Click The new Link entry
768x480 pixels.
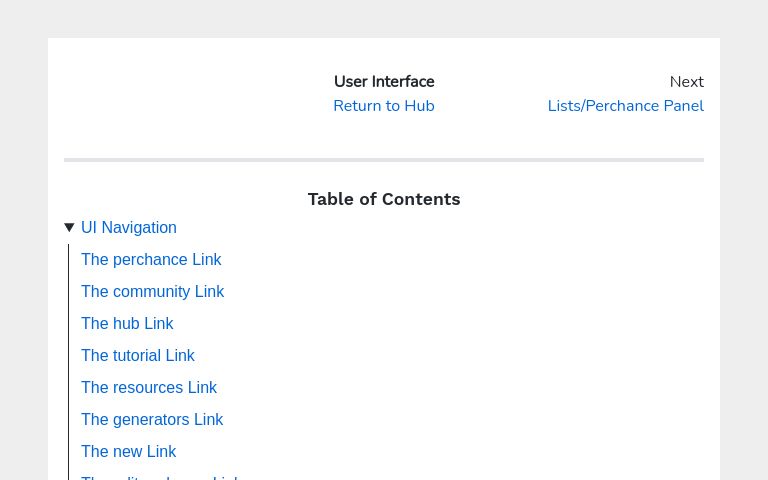pyautogui.click(x=128, y=452)
